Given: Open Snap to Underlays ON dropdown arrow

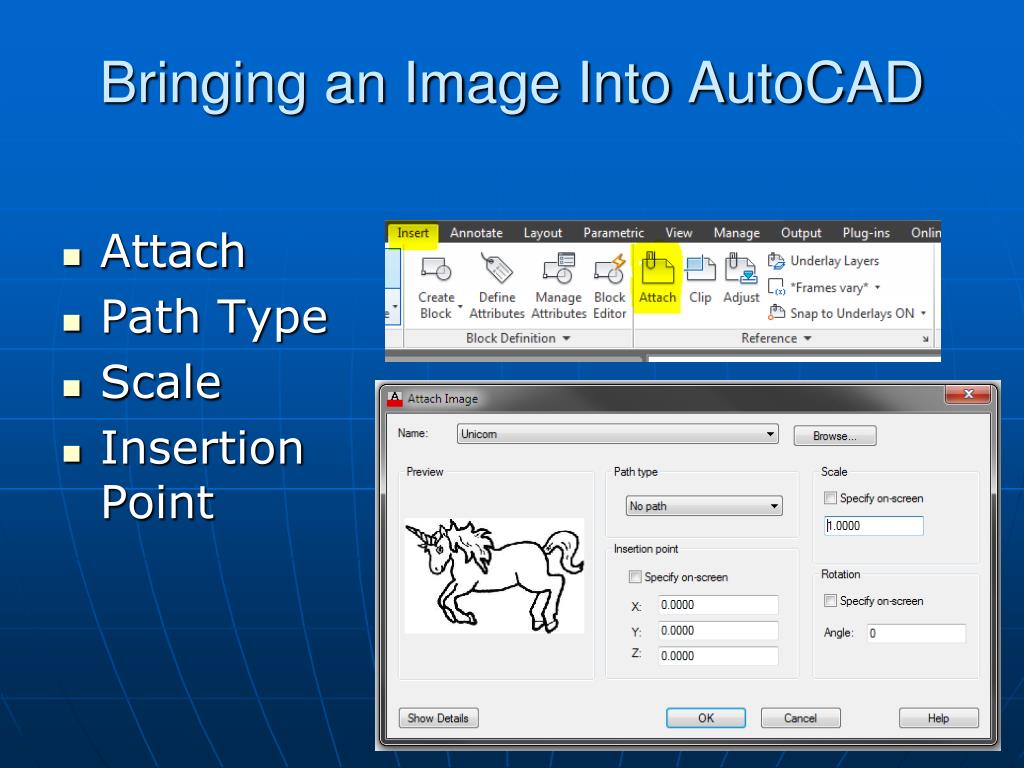Looking at the screenshot, I should (923, 313).
